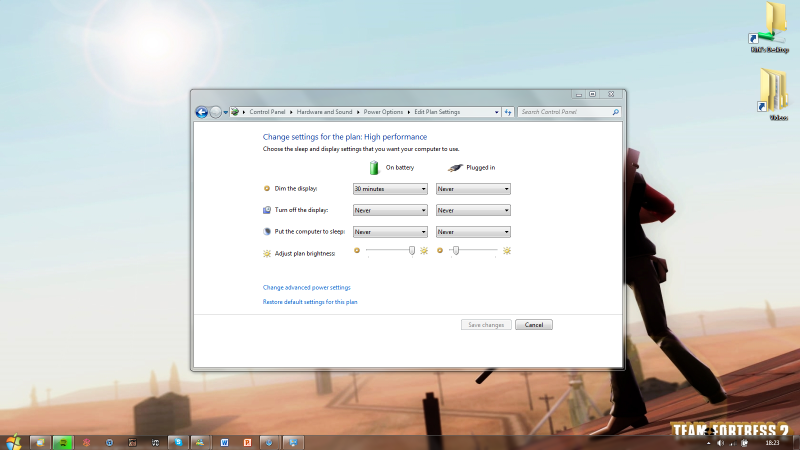Image resolution: width=800 pixels, height=450 pixels.
Task: Go to Power Options breadcrumb
Action: [383, 112]
